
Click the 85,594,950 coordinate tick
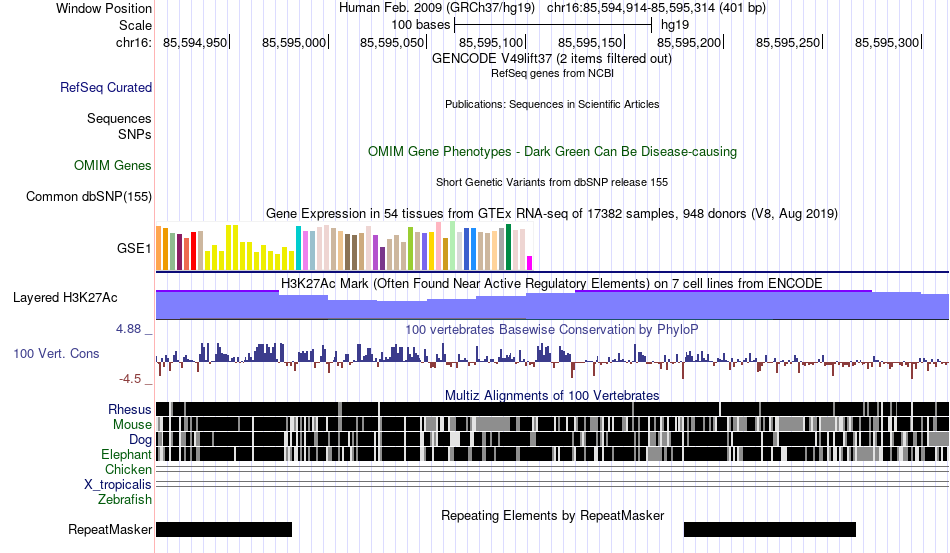[195, 42]
